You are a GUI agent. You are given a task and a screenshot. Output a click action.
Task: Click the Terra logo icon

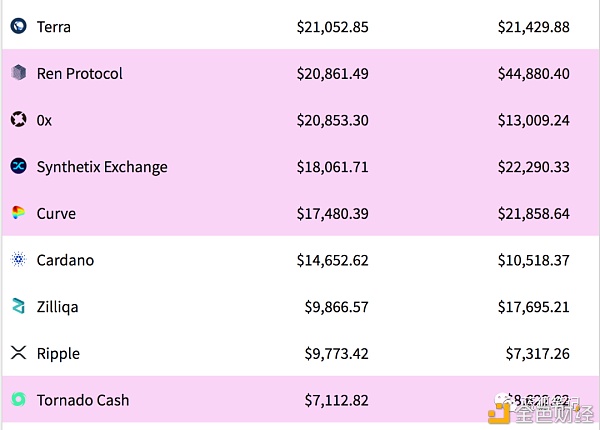pos(18,27)
